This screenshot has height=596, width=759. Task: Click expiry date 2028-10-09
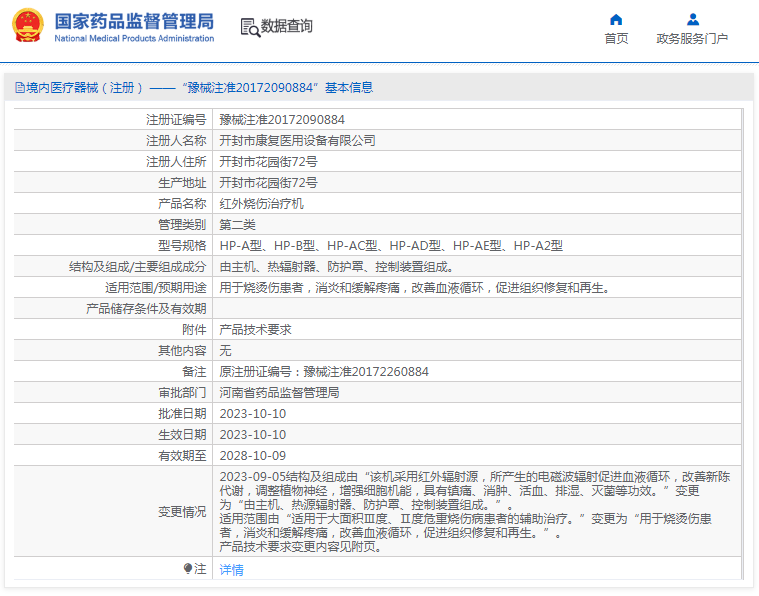coord(253,456)
